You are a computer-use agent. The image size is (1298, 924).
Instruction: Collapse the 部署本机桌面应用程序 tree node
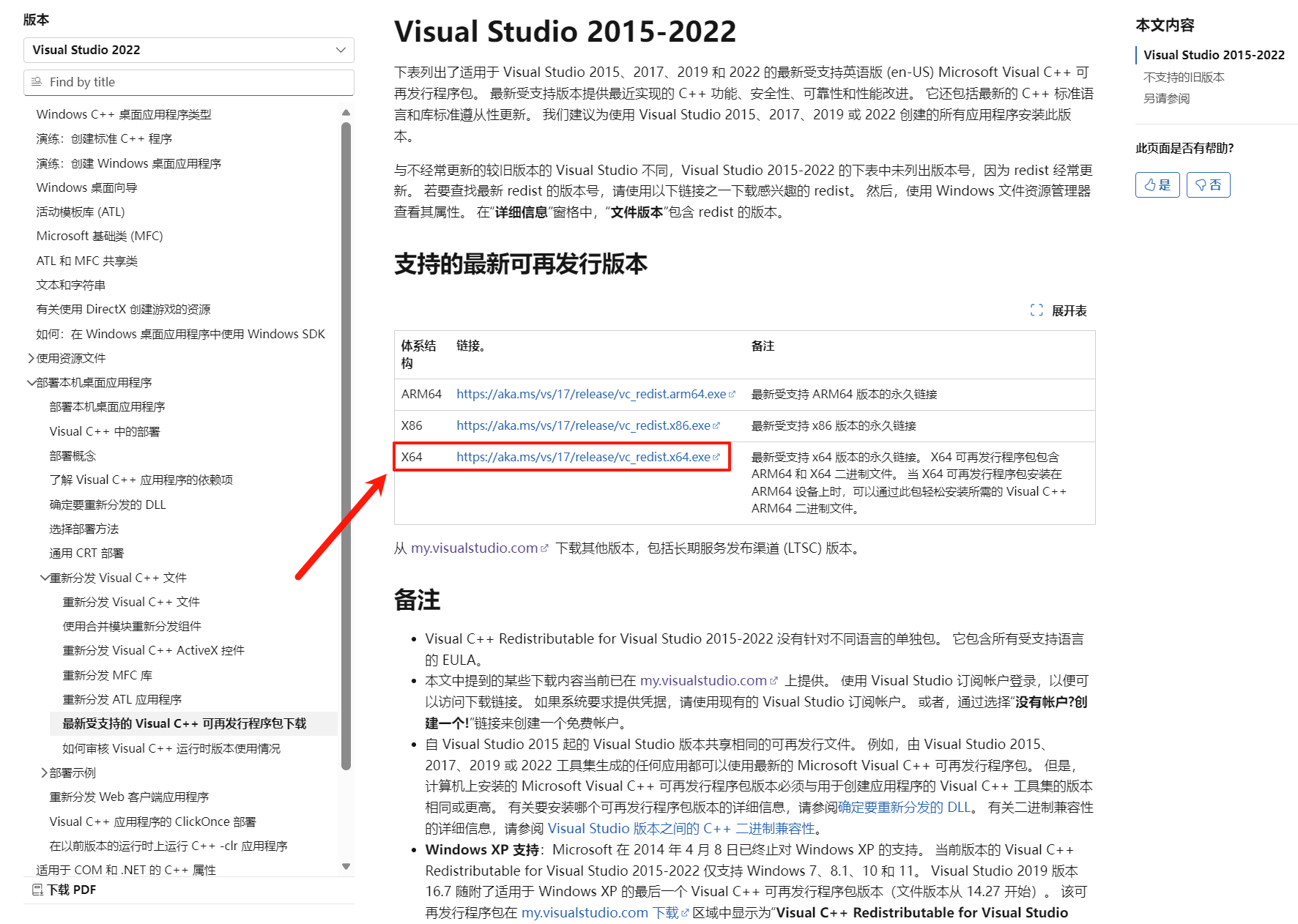31,383
